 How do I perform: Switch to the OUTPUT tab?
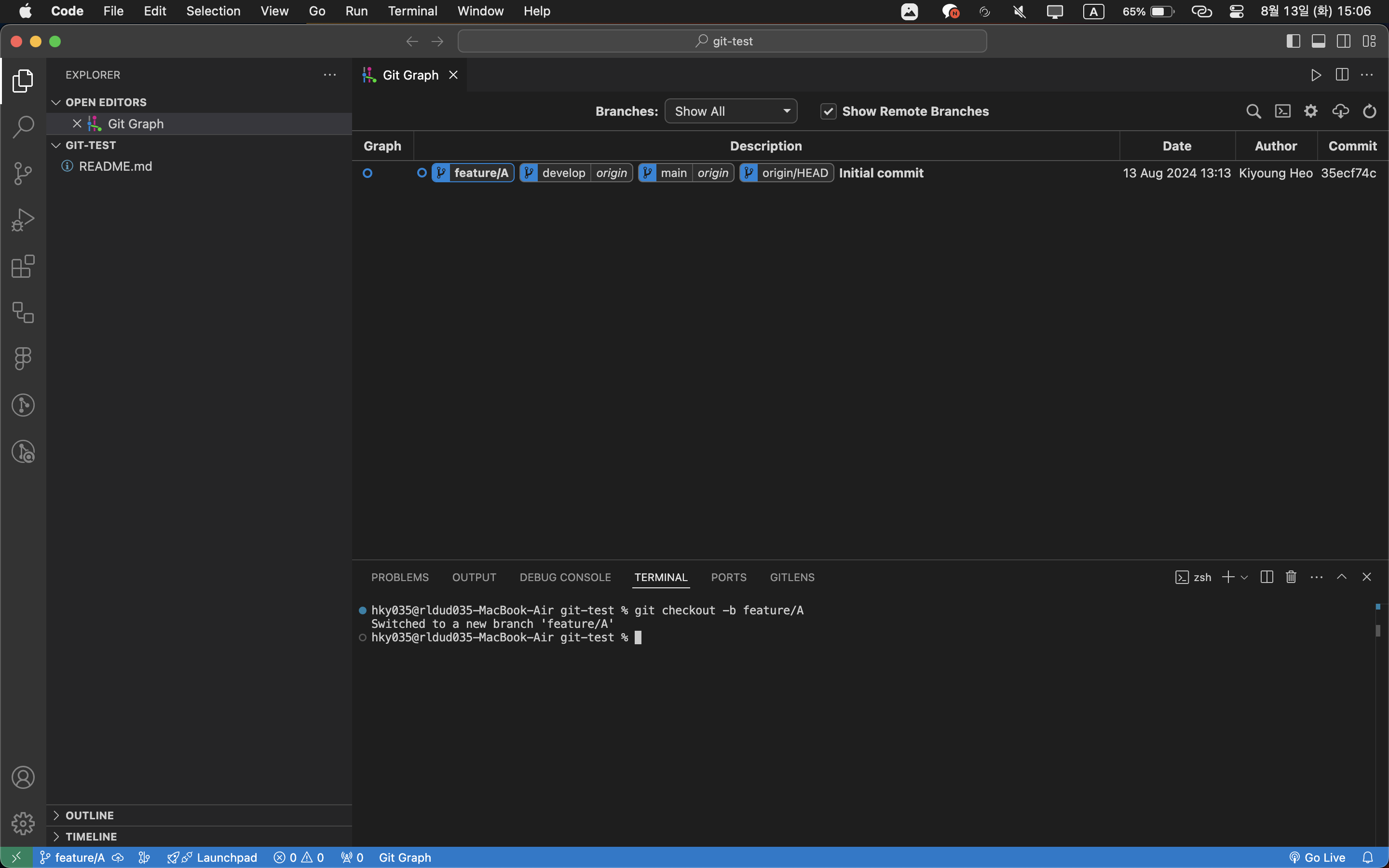(x=474, y=578)
